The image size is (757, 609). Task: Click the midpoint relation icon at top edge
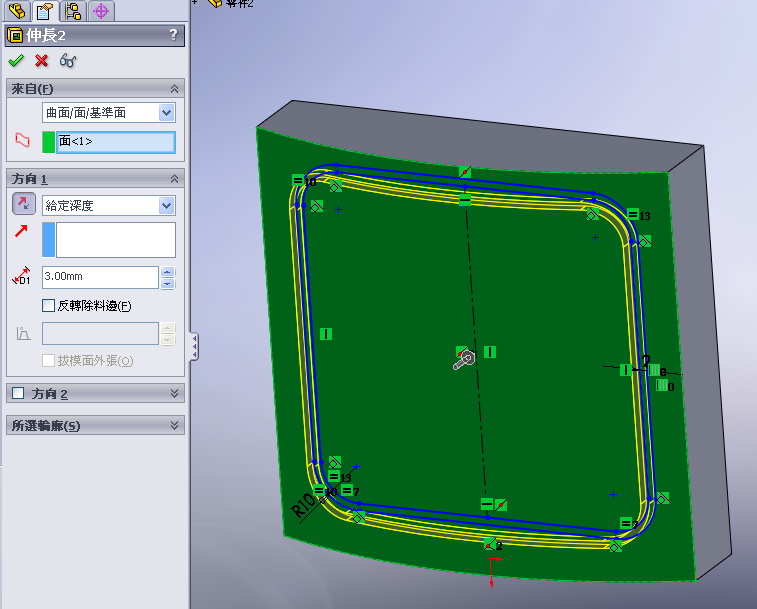pos(464,171)
